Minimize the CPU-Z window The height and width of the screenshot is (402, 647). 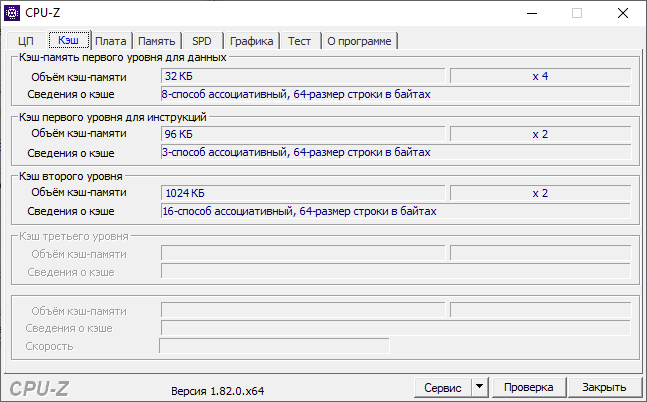[532, 13]
